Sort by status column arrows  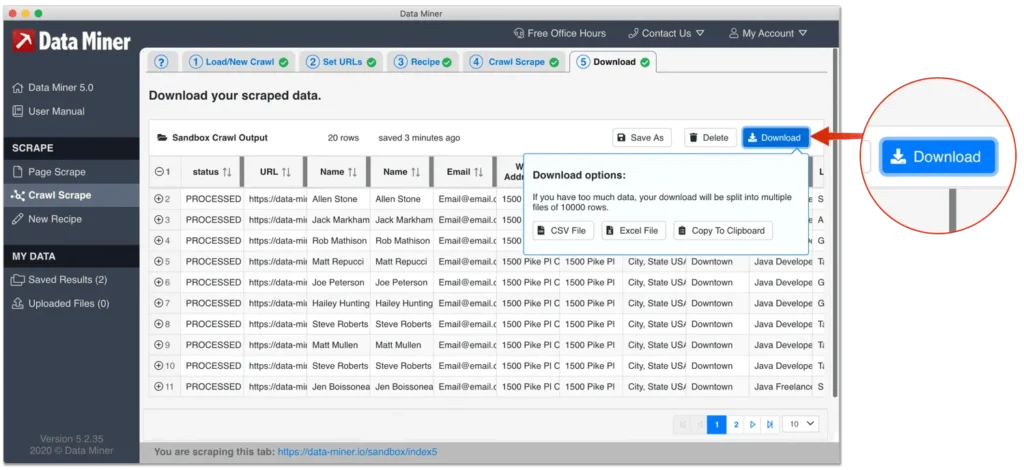pos(227,172)
